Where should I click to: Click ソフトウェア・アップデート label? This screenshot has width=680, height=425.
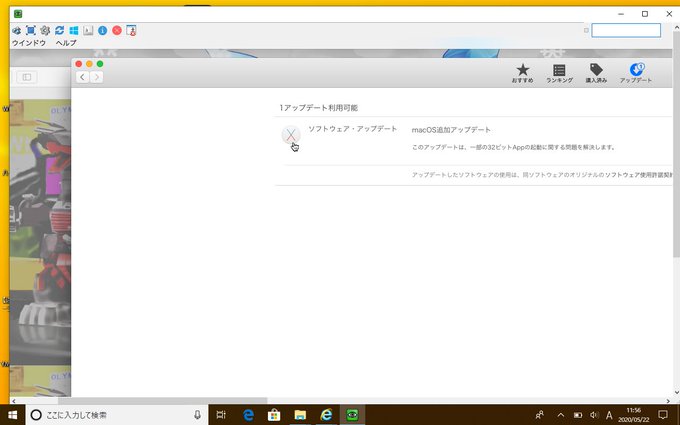[x=353, y=129]
